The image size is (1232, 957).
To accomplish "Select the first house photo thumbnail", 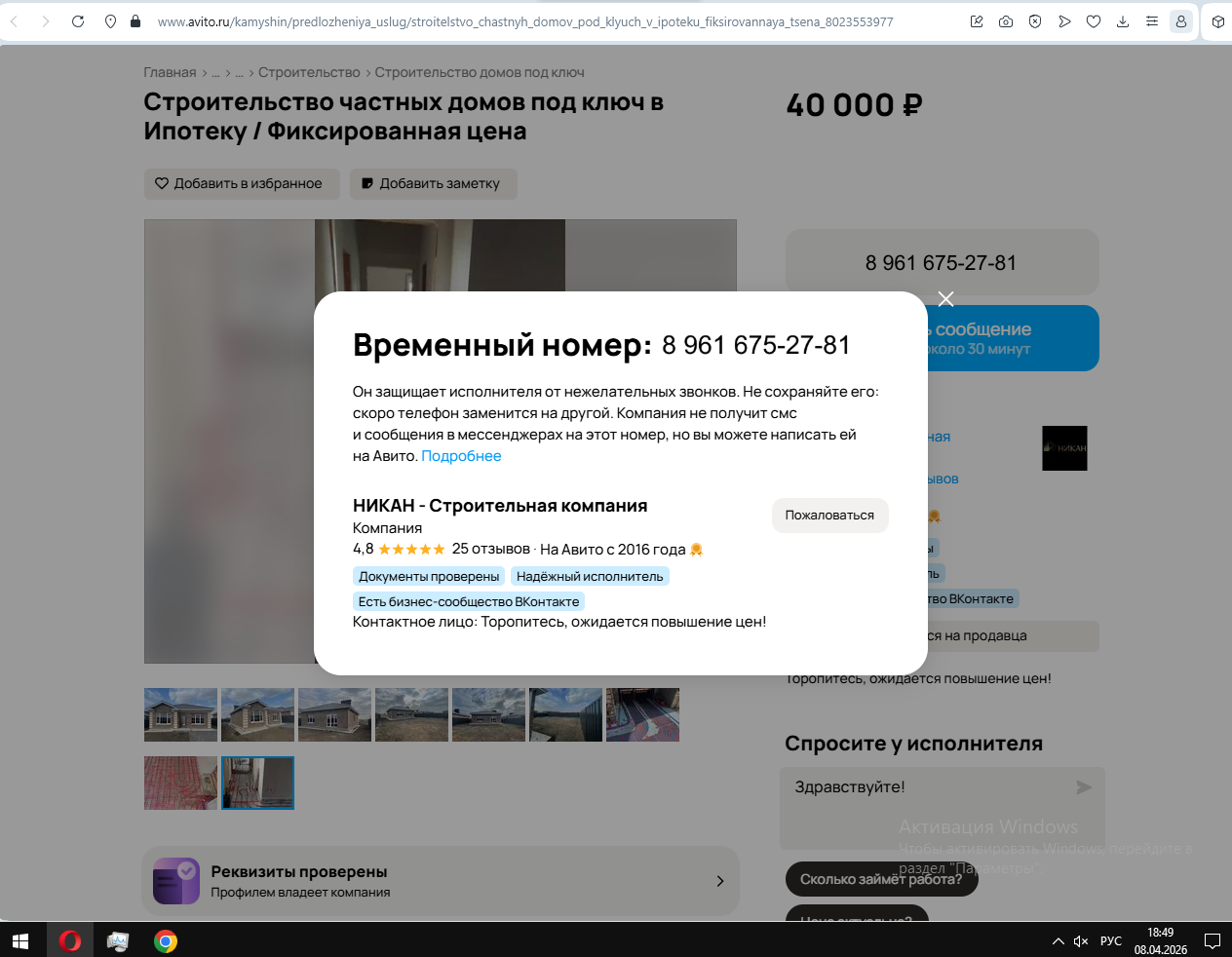I will click(x=180, y=714).
